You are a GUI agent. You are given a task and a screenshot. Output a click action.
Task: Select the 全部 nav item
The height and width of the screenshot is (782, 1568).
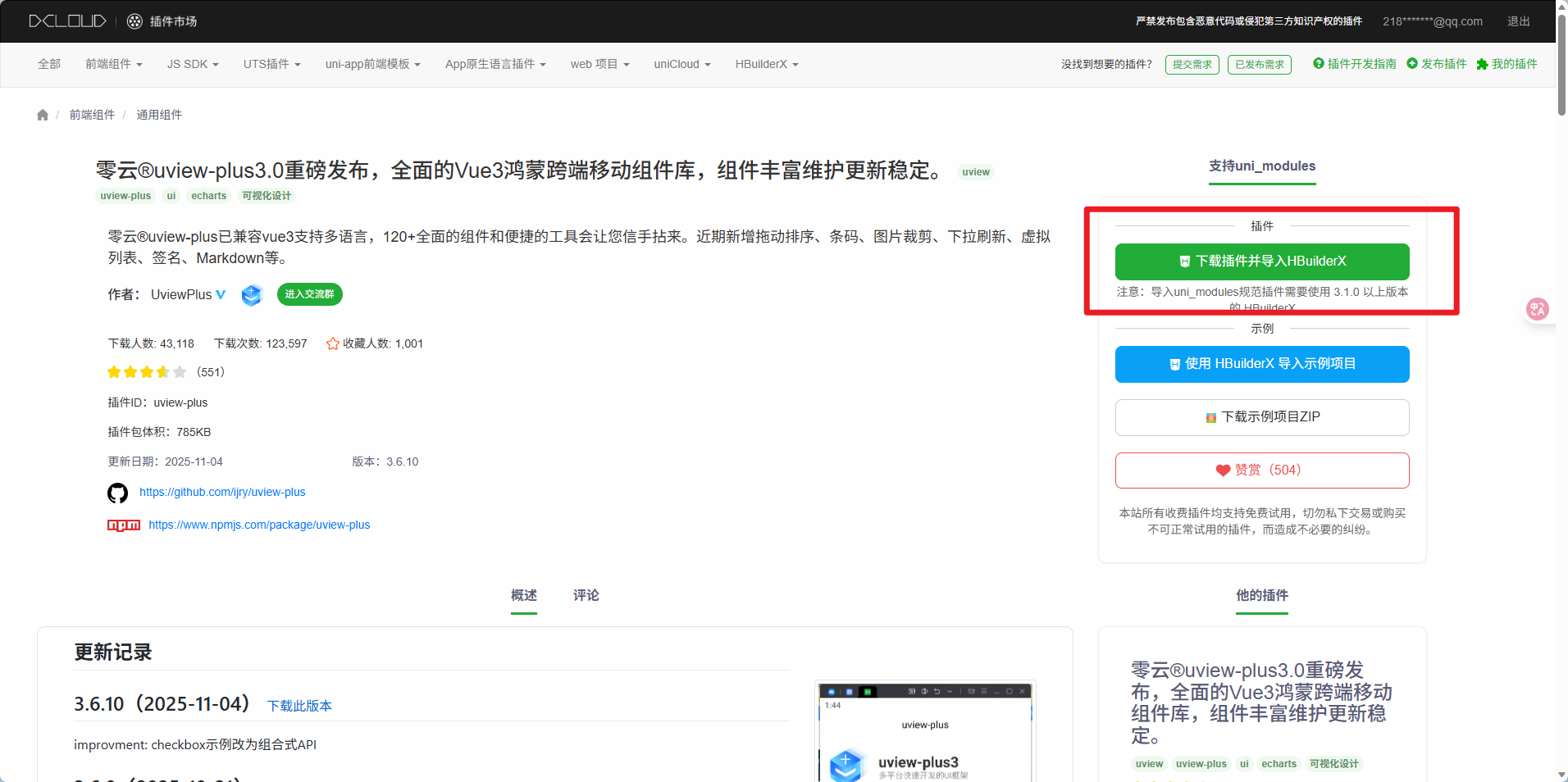coord(49,64)
